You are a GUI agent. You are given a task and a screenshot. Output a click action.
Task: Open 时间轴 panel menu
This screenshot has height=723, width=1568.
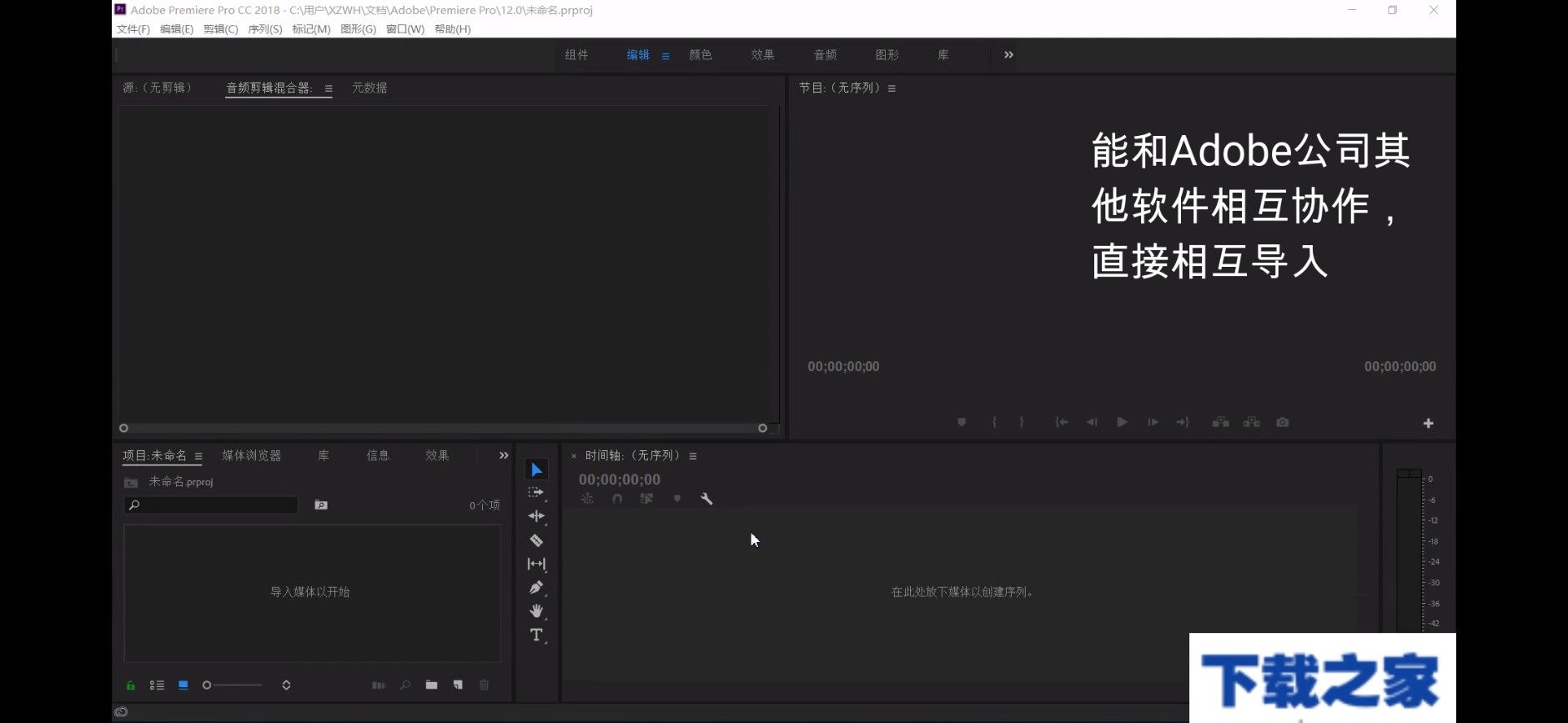click(x=692, y=456)
